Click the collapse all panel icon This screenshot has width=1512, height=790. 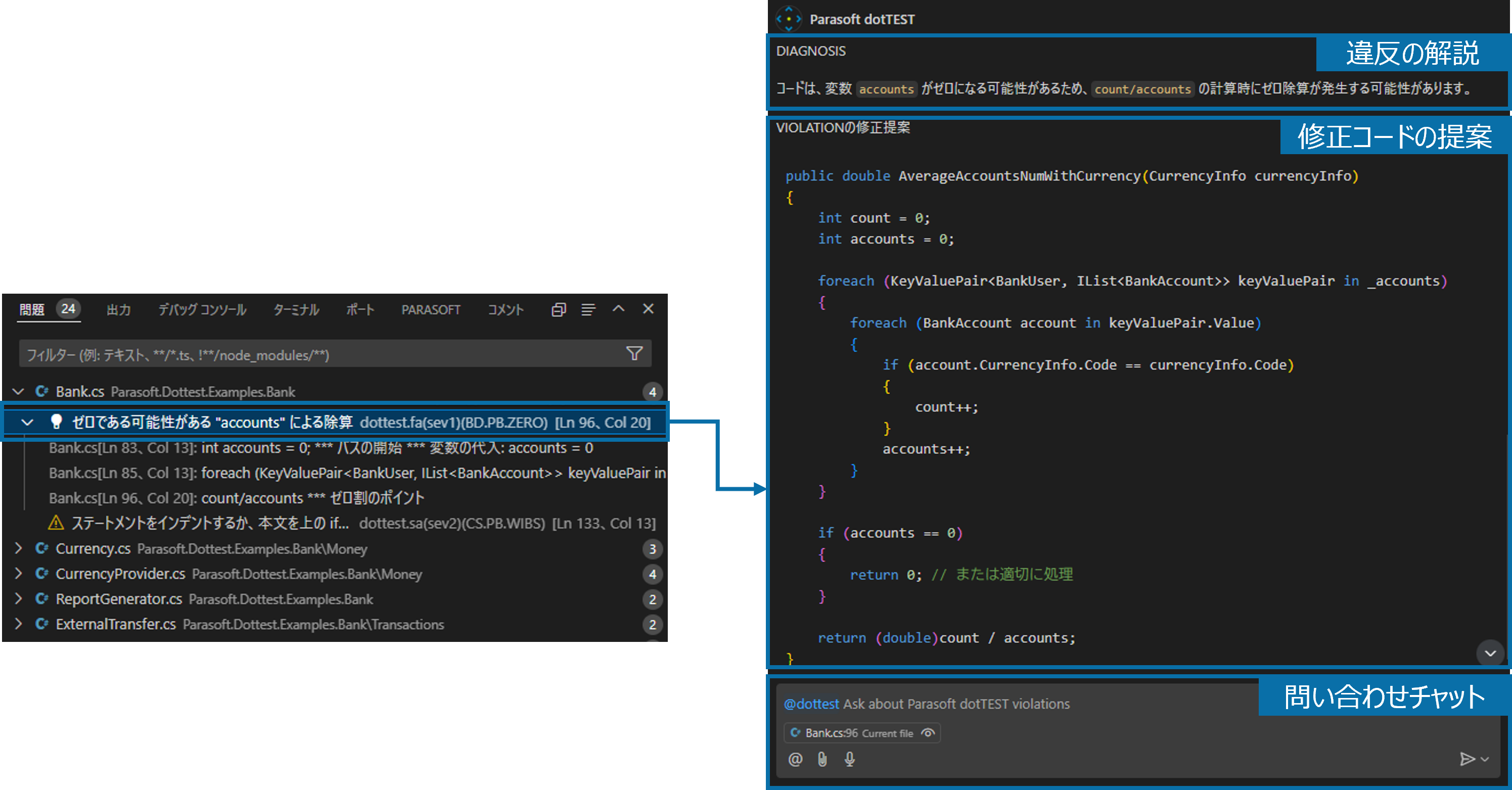tap(558, 309)
